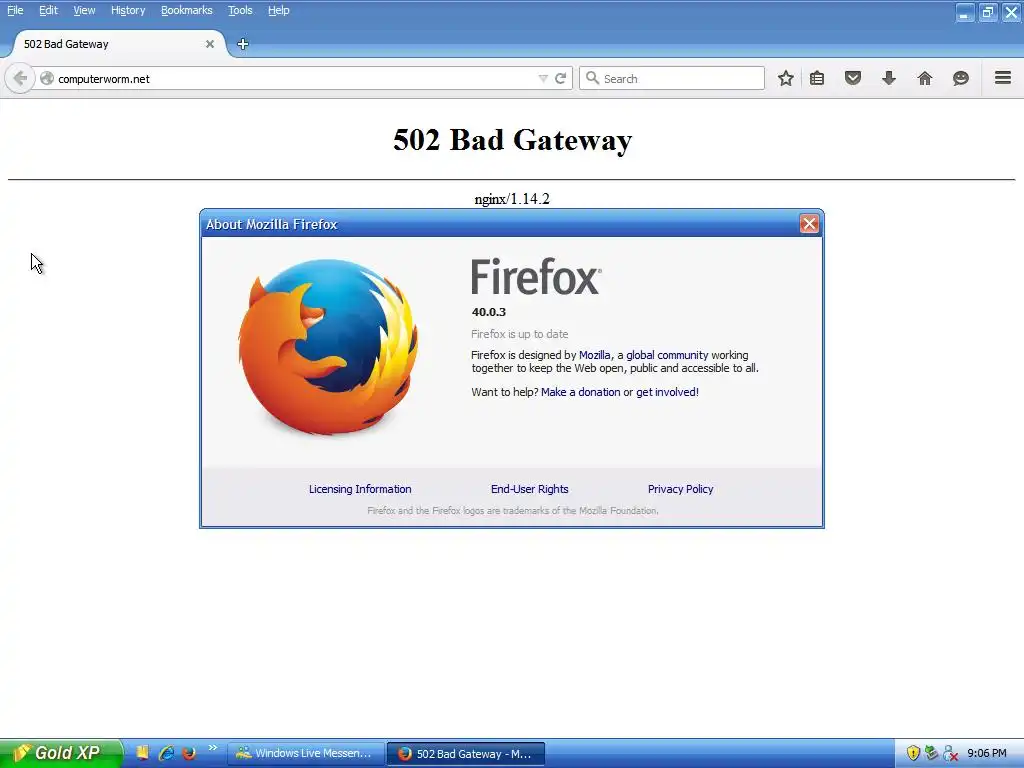Launch Firefox from quick launch
Screen dimensions: 1024x768
coord(189,753)
